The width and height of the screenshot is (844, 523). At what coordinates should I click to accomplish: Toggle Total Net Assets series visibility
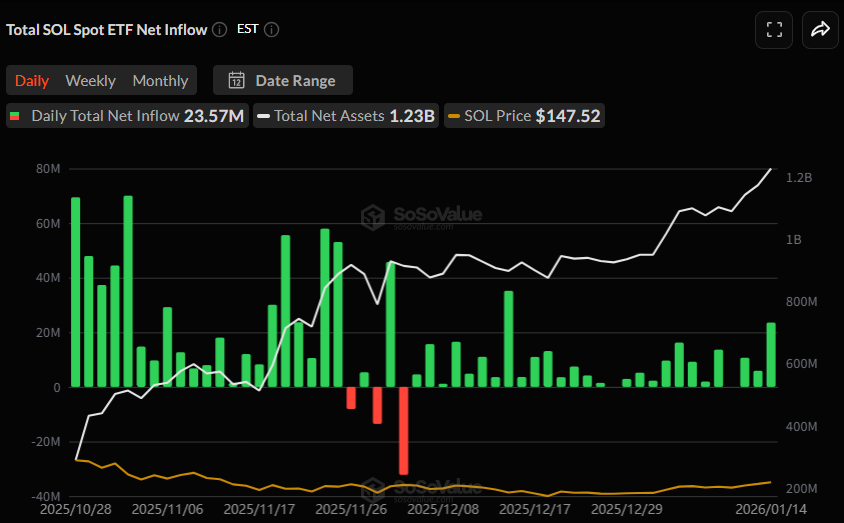(x=344, y=116)
